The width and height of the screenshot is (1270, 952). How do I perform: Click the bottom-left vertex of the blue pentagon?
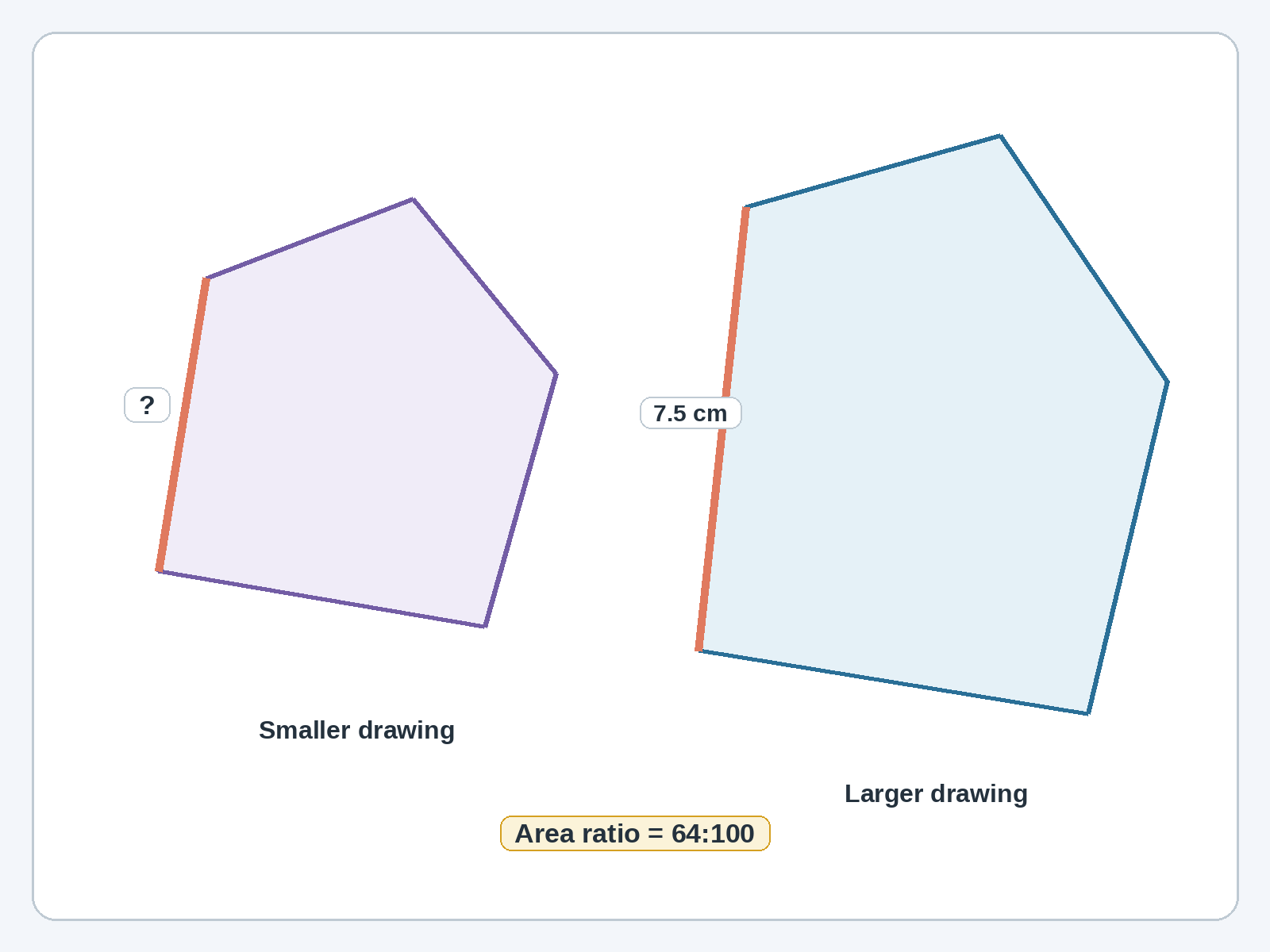tap(698, 651)
